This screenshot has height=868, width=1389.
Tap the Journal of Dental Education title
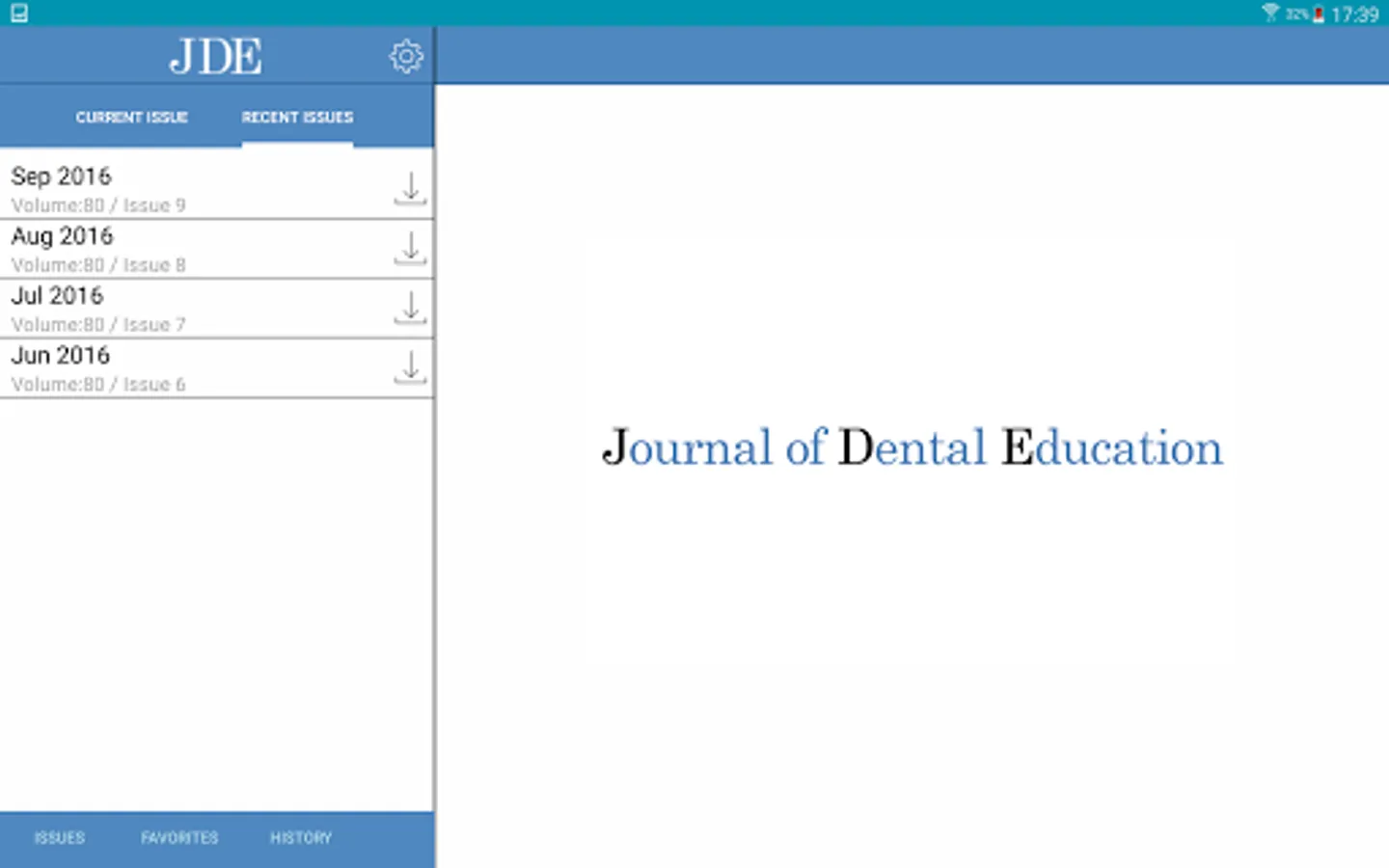click(x=912, y=448)
